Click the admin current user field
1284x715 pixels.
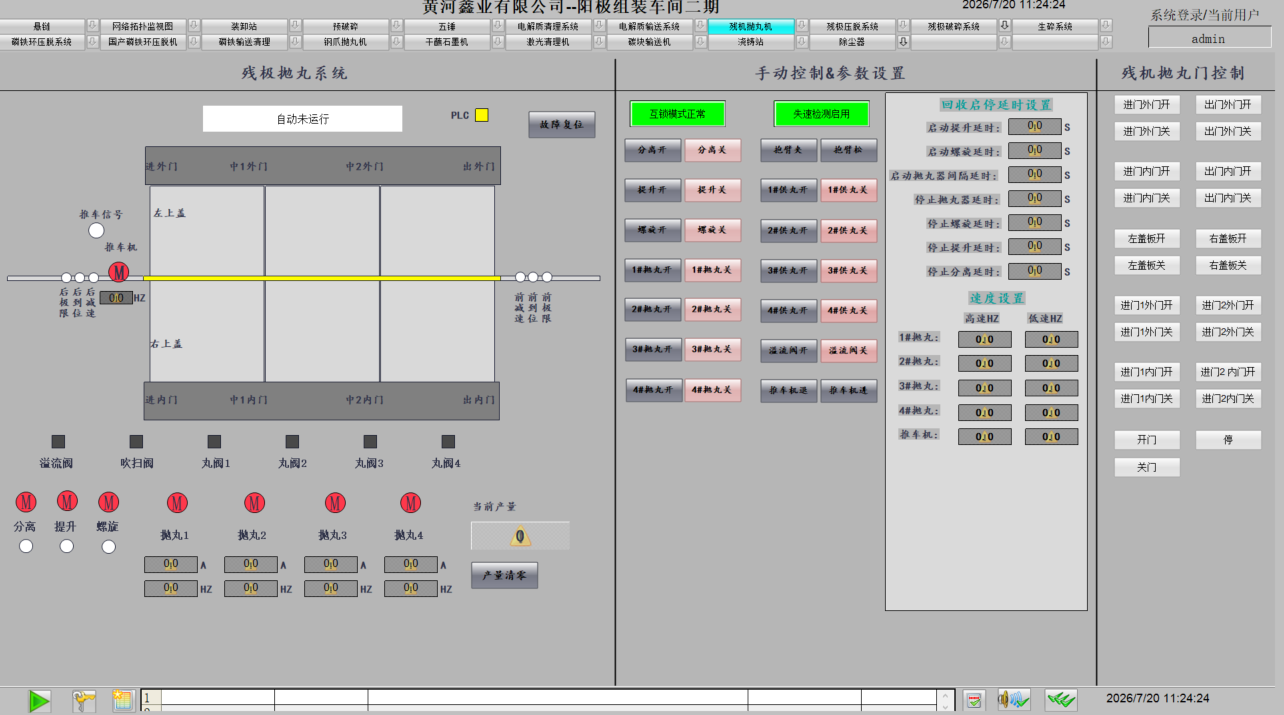pos(1208,38)
